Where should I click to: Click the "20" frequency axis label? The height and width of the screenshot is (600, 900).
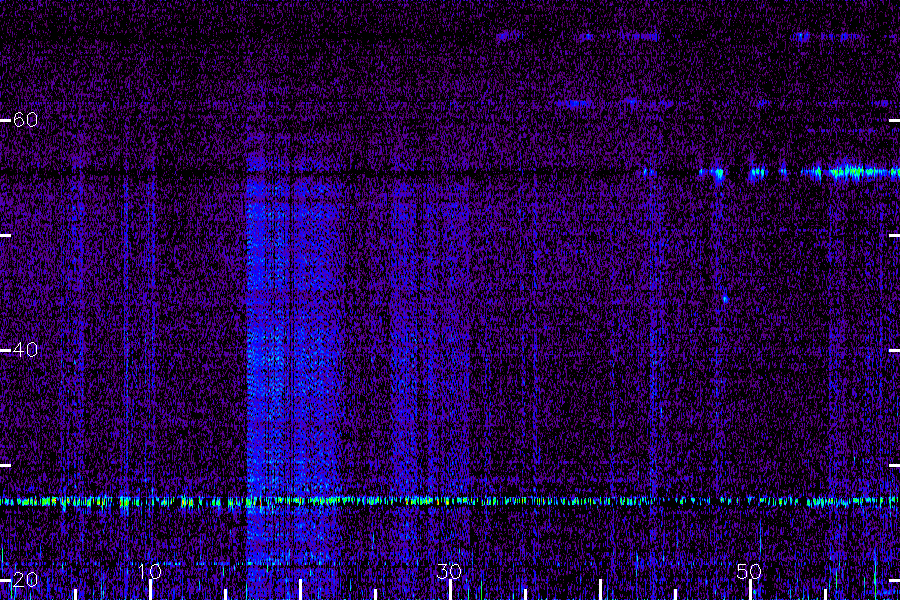pyautogui.click(x=25, y=580)
